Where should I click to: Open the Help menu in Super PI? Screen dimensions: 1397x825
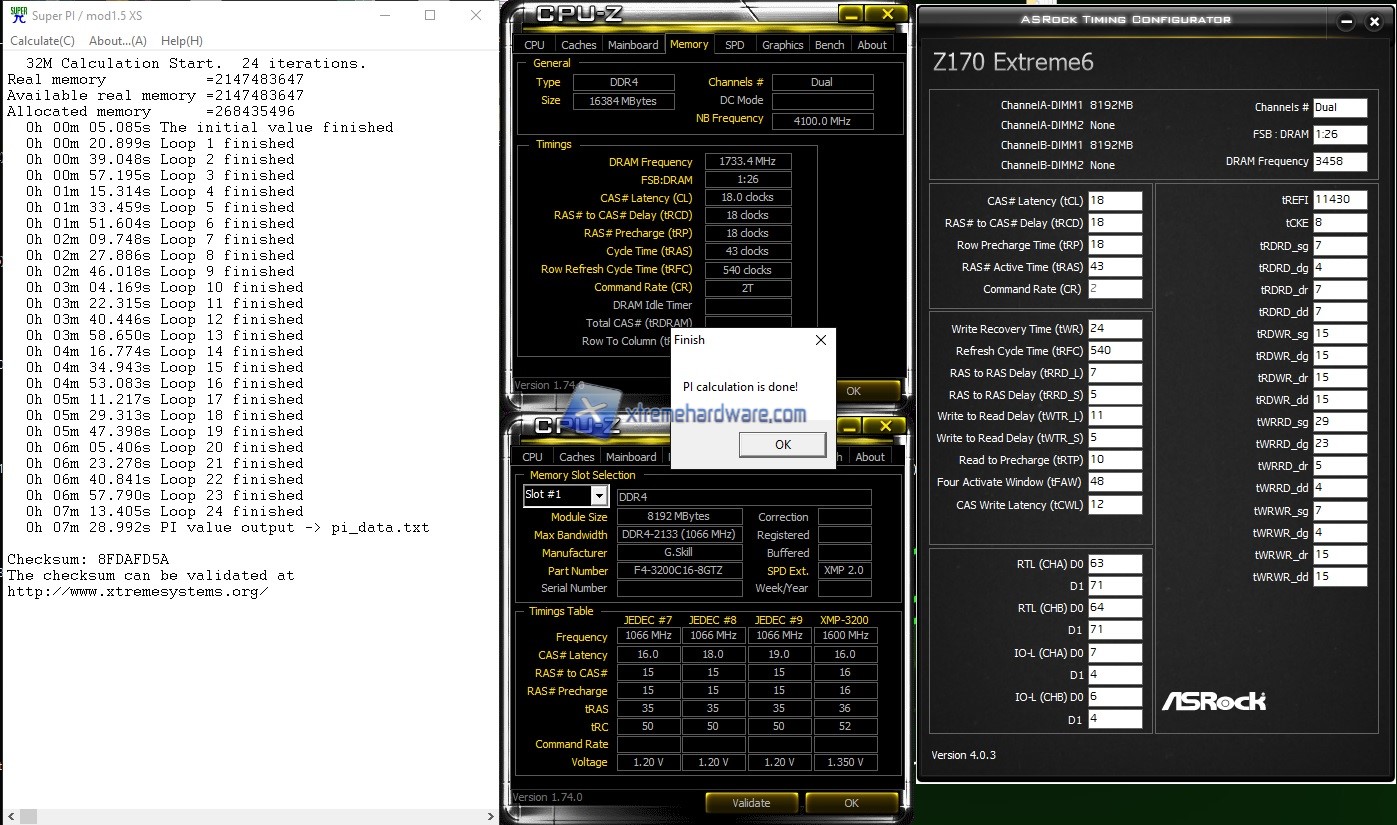click(x=181, y=40)
